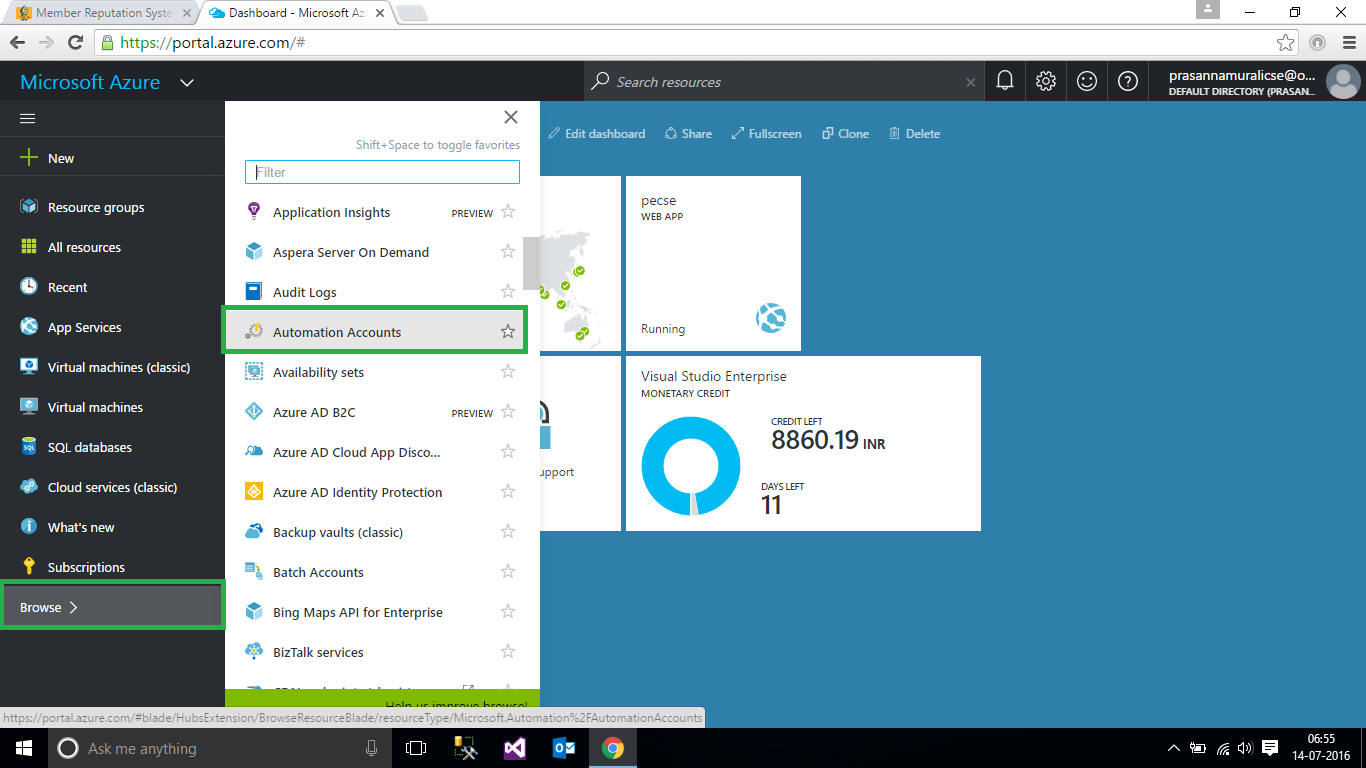
Task: Star Azure AD Identity Protection as favorite
Action: click(x=508, y=492)
